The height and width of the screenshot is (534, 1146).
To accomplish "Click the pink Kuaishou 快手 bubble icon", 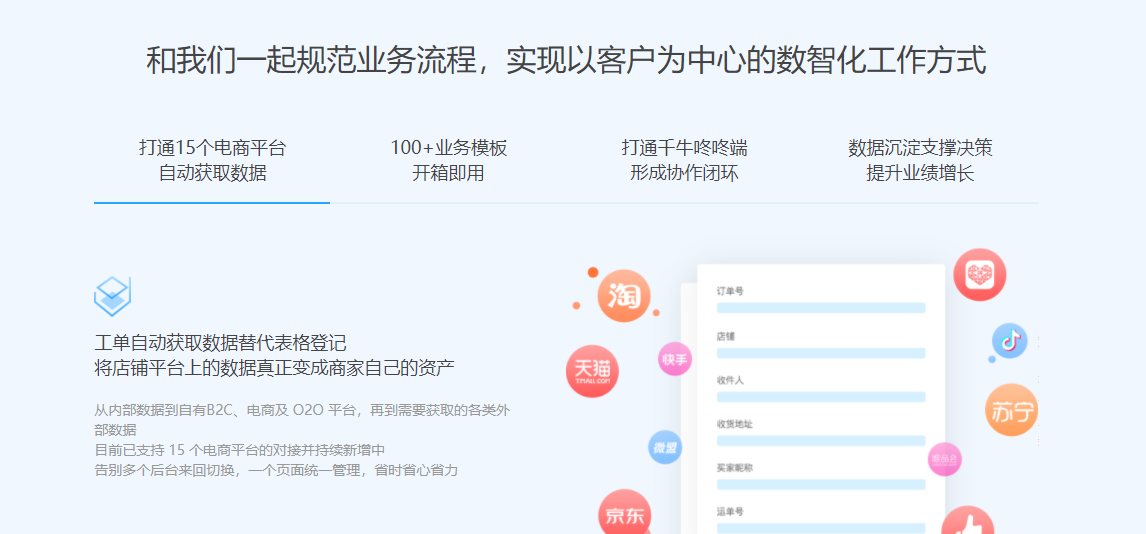I will (675, 359).
